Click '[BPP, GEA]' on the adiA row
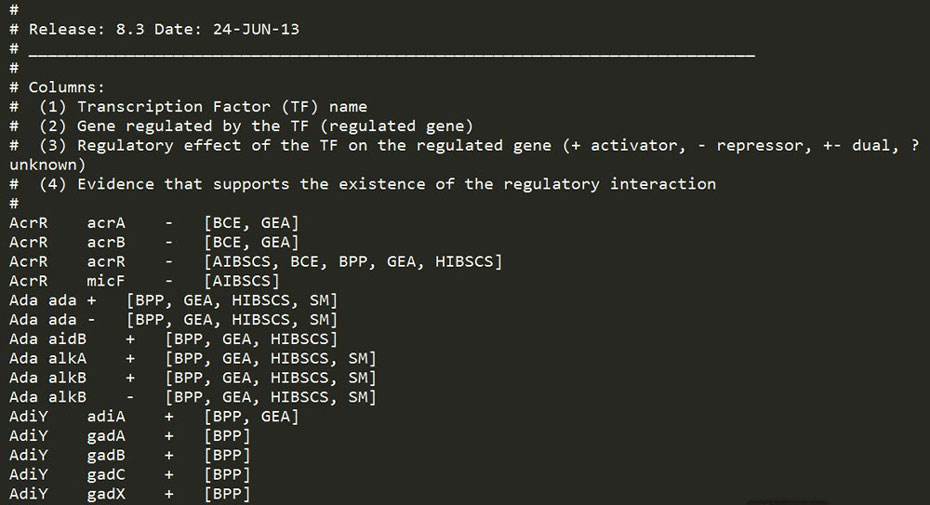The image size is (930, 505). 251,417
